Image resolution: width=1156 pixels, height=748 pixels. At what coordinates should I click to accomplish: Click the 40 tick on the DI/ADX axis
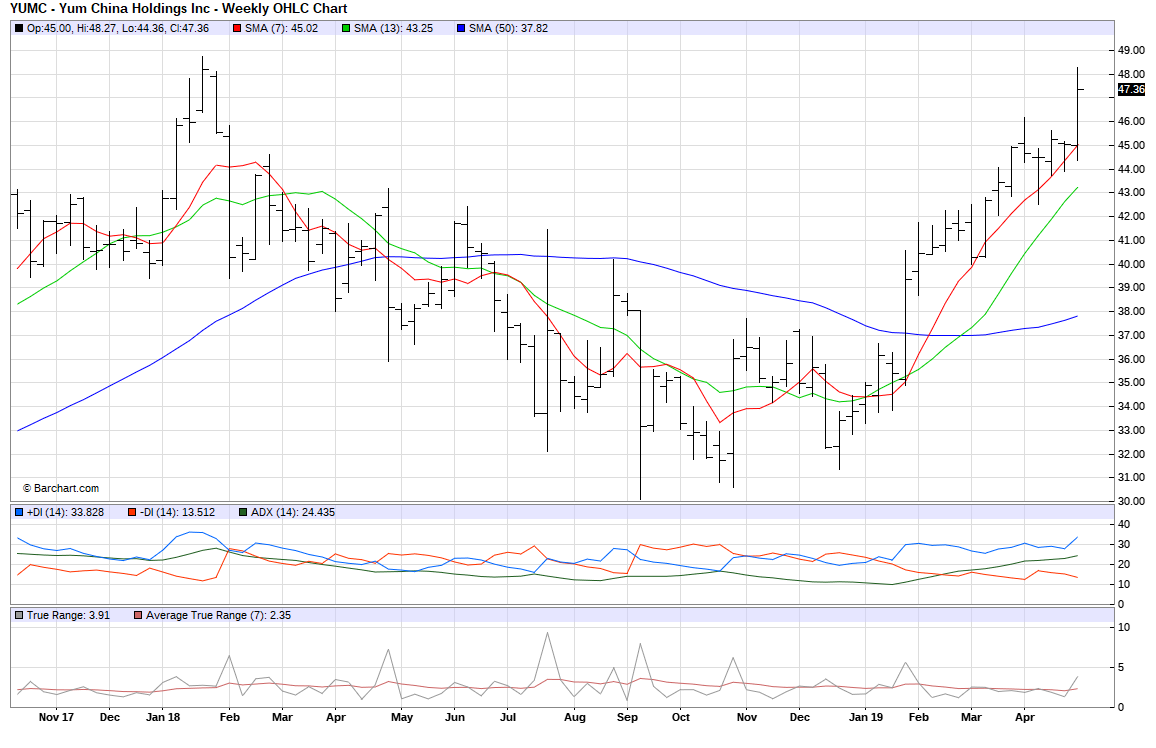coord(1124,525)
